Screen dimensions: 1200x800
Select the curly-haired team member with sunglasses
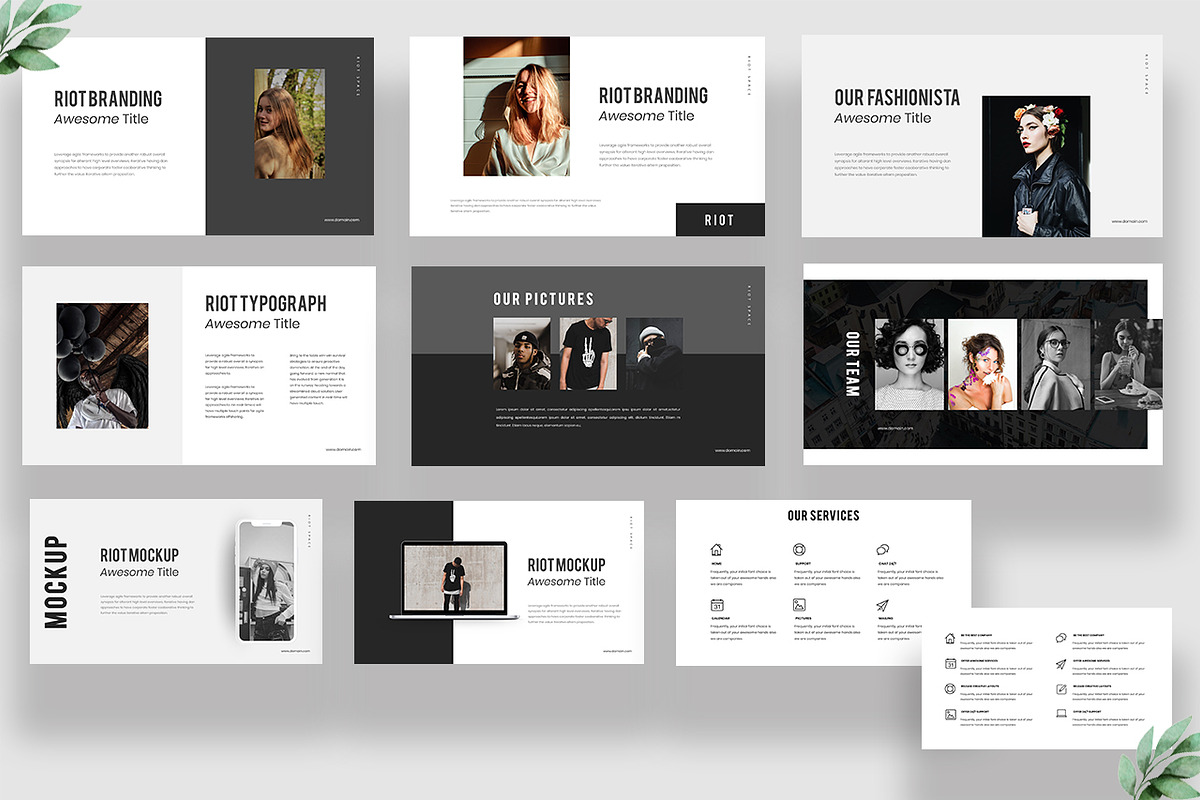coord(909,365)
